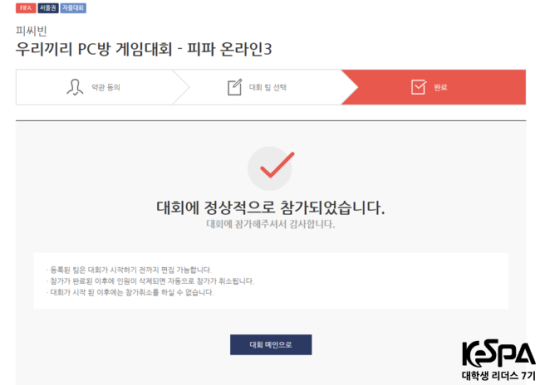Select the 완료 step label
540x385 pixels.
coord(440,87)
